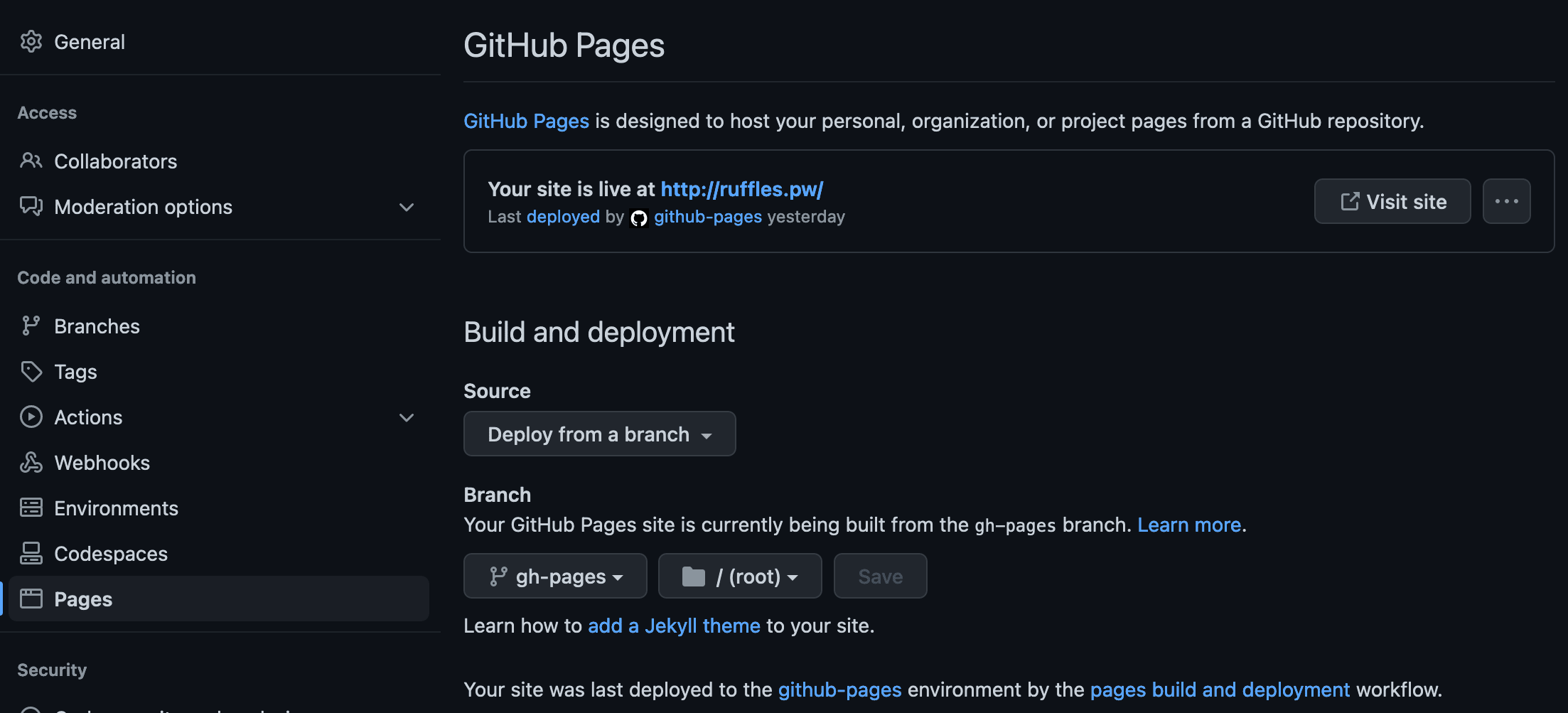Click the 'GitHub Pages' page title
Viewport: 1568px width, 713px height.
(564, 45)
